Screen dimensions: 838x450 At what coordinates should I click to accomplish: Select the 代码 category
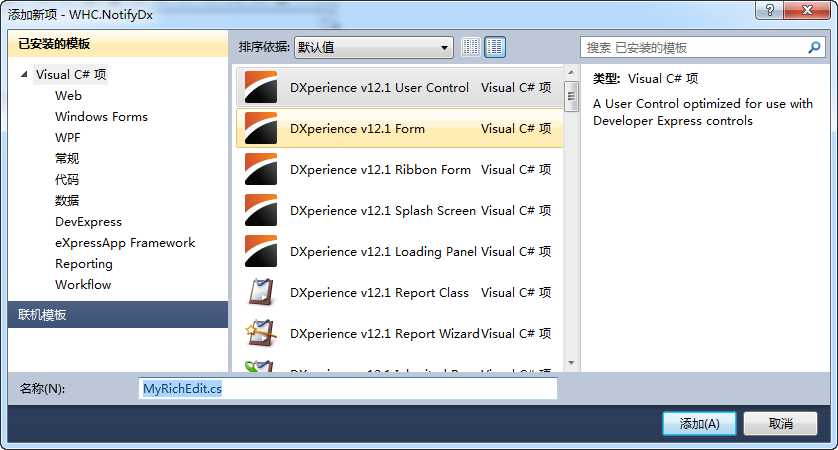coord(67,180)
